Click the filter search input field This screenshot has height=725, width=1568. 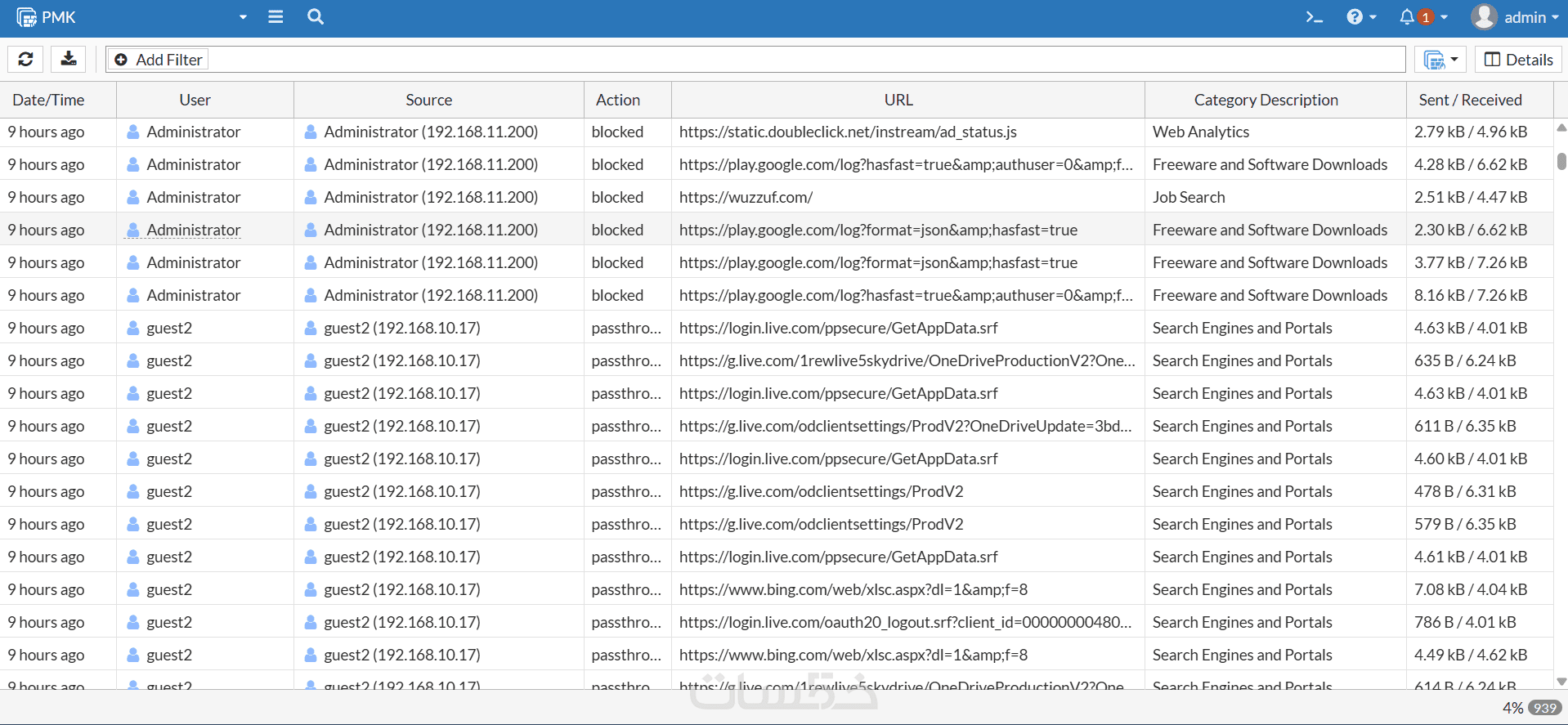[801, 60]
